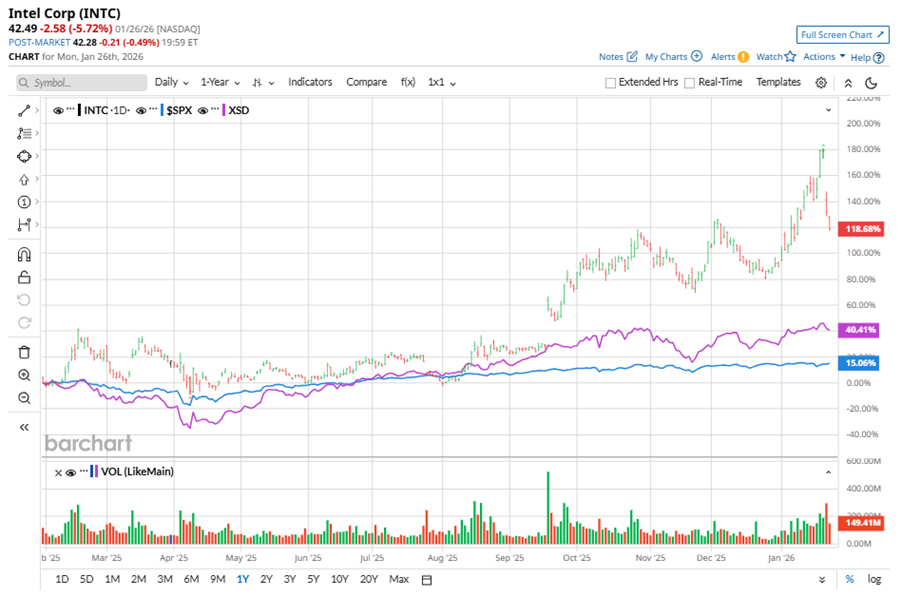Viewport: 902px width, 597px height.
Task: Select the trend line drawing tool
Action: [x=24, y=110]
